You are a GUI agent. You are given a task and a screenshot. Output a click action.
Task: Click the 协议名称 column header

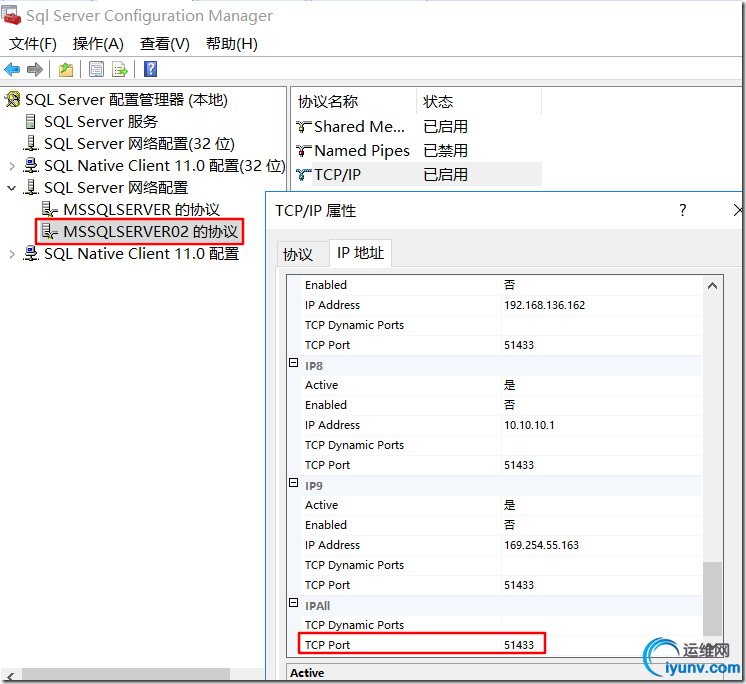click(x=353, y=101)
